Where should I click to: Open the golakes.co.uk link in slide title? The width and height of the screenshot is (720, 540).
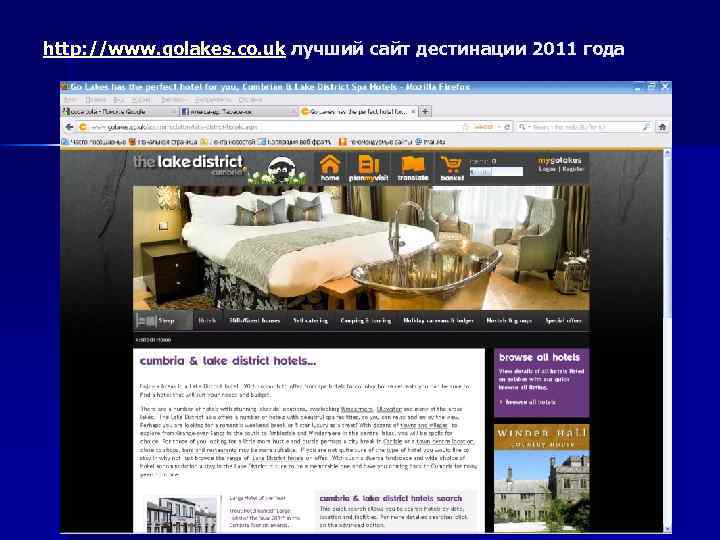click(x=164, y=49)
